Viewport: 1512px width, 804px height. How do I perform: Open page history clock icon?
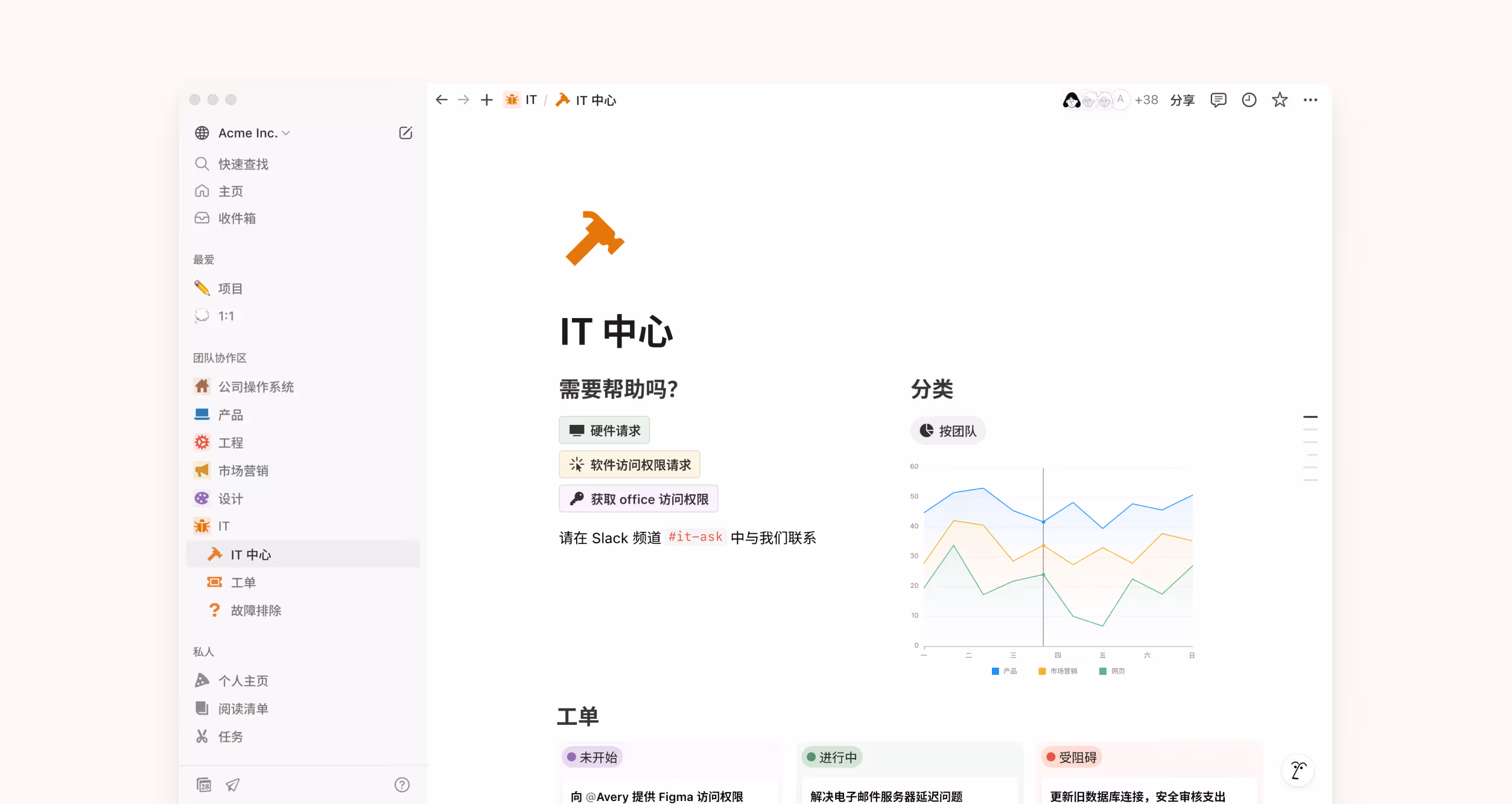click(1249, 100)
